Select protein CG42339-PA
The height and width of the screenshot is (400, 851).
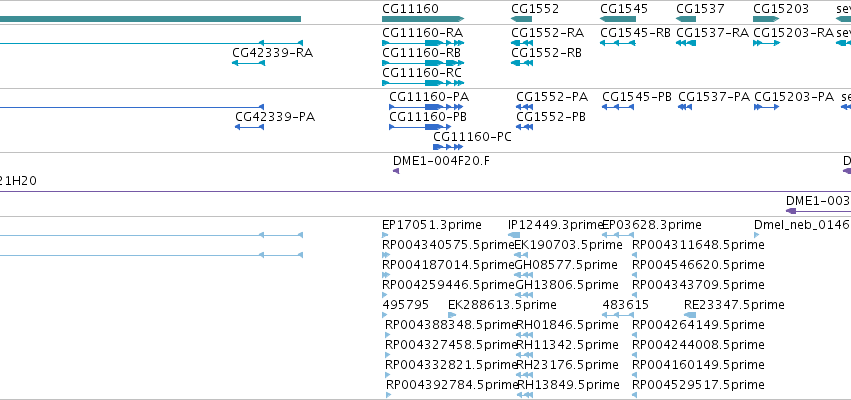click(x=275, y=117)
